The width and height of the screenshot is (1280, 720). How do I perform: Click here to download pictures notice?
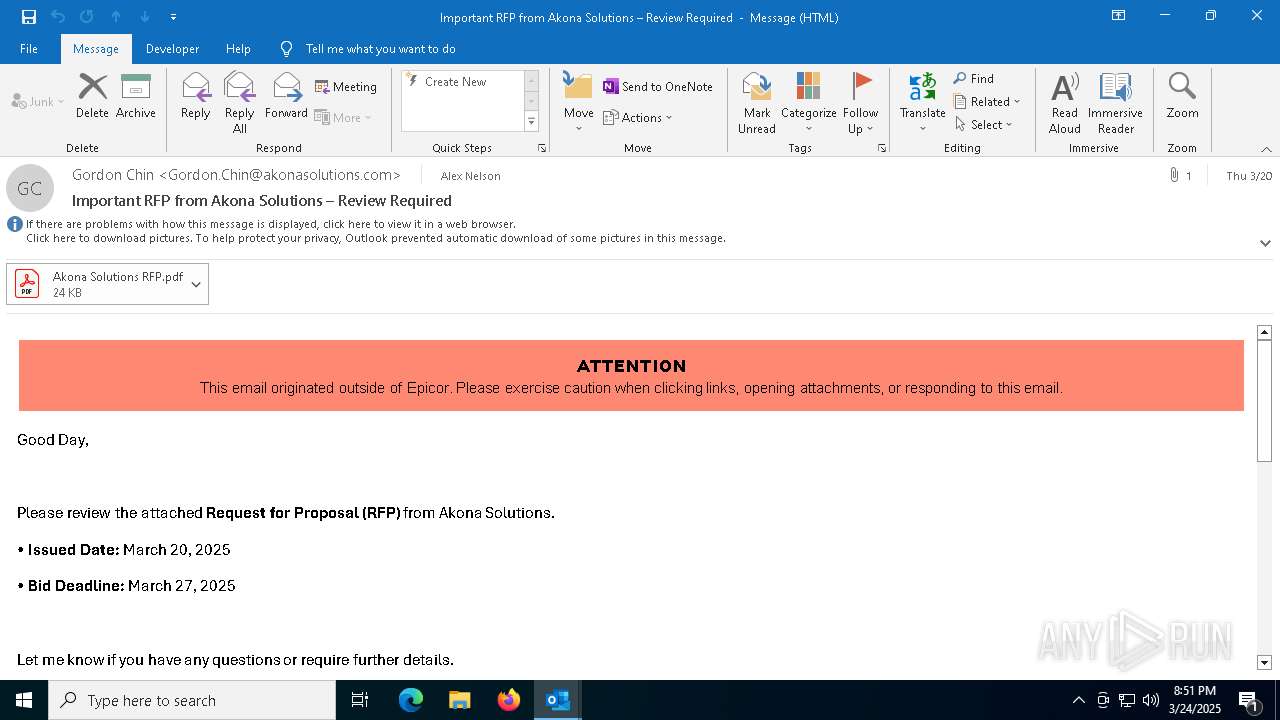(376, 238)
